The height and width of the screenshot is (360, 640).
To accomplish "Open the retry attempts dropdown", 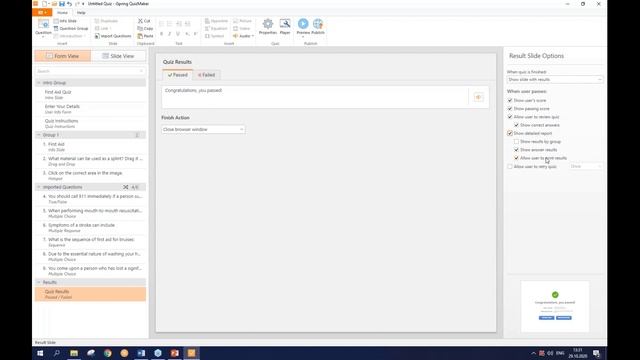I will coord(586,167).
